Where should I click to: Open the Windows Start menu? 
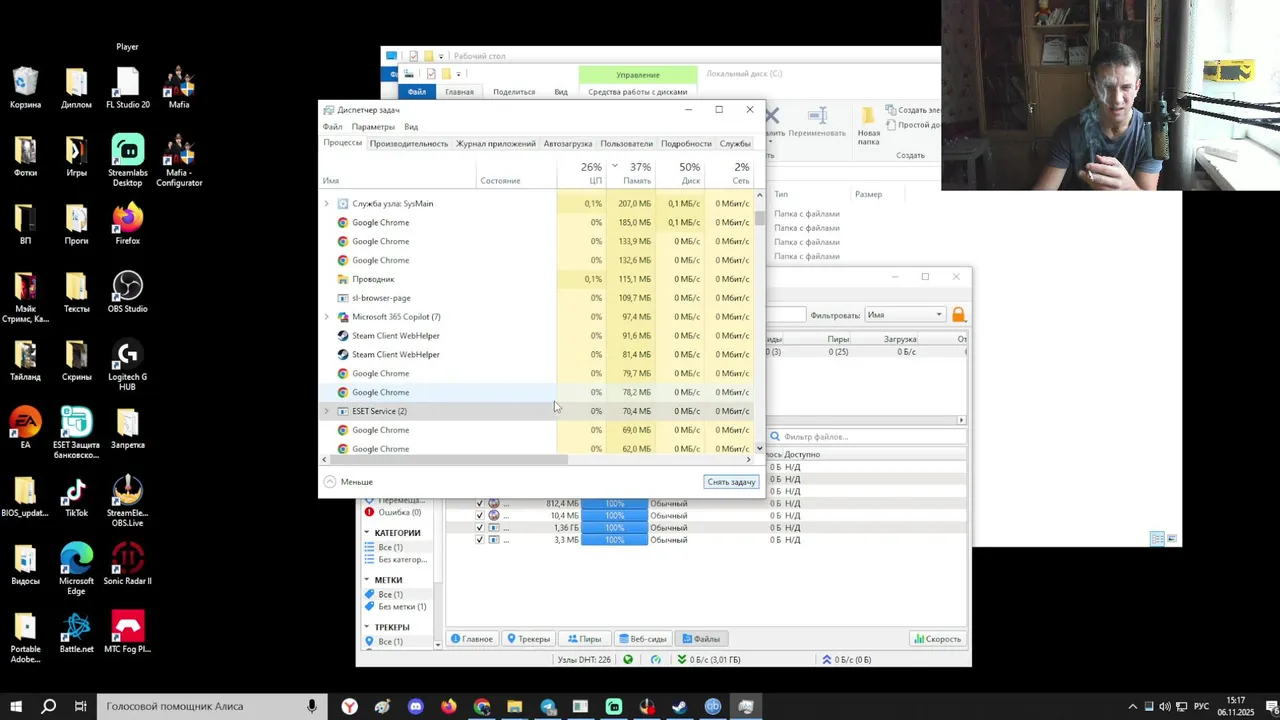[15, 706]
